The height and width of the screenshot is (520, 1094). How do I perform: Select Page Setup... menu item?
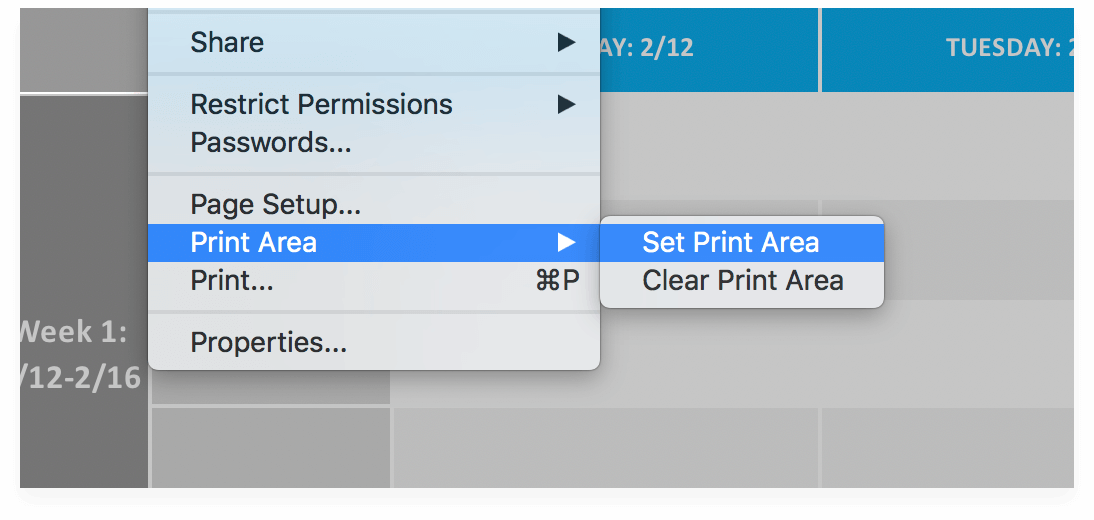point(275,205)
